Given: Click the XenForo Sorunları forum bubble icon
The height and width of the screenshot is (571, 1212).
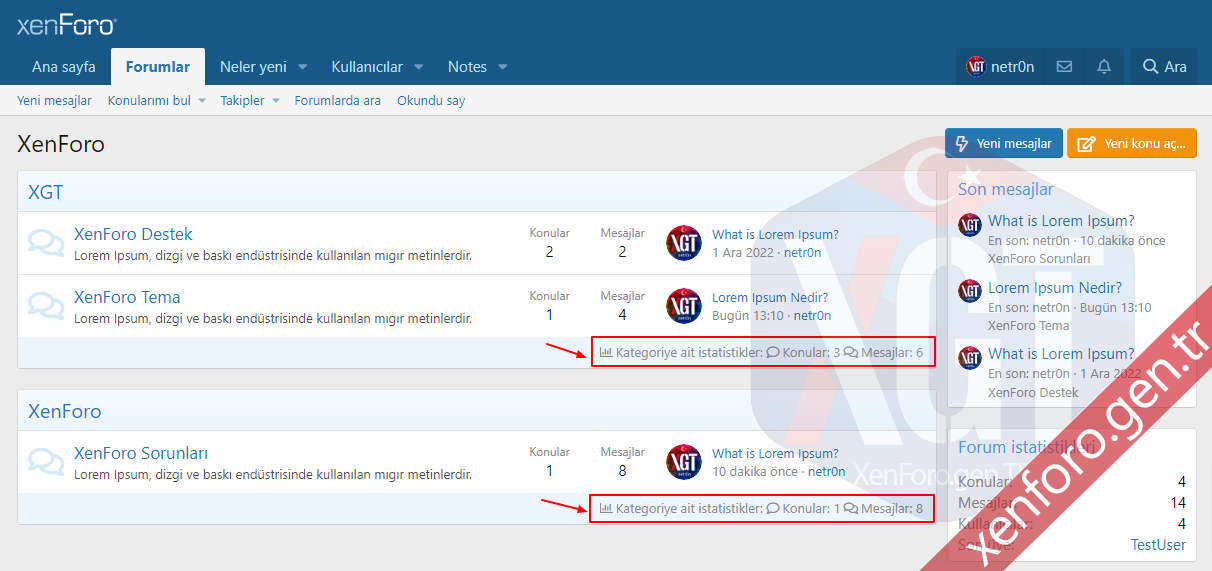Looking at the screenshot, I should click(46, 462).
